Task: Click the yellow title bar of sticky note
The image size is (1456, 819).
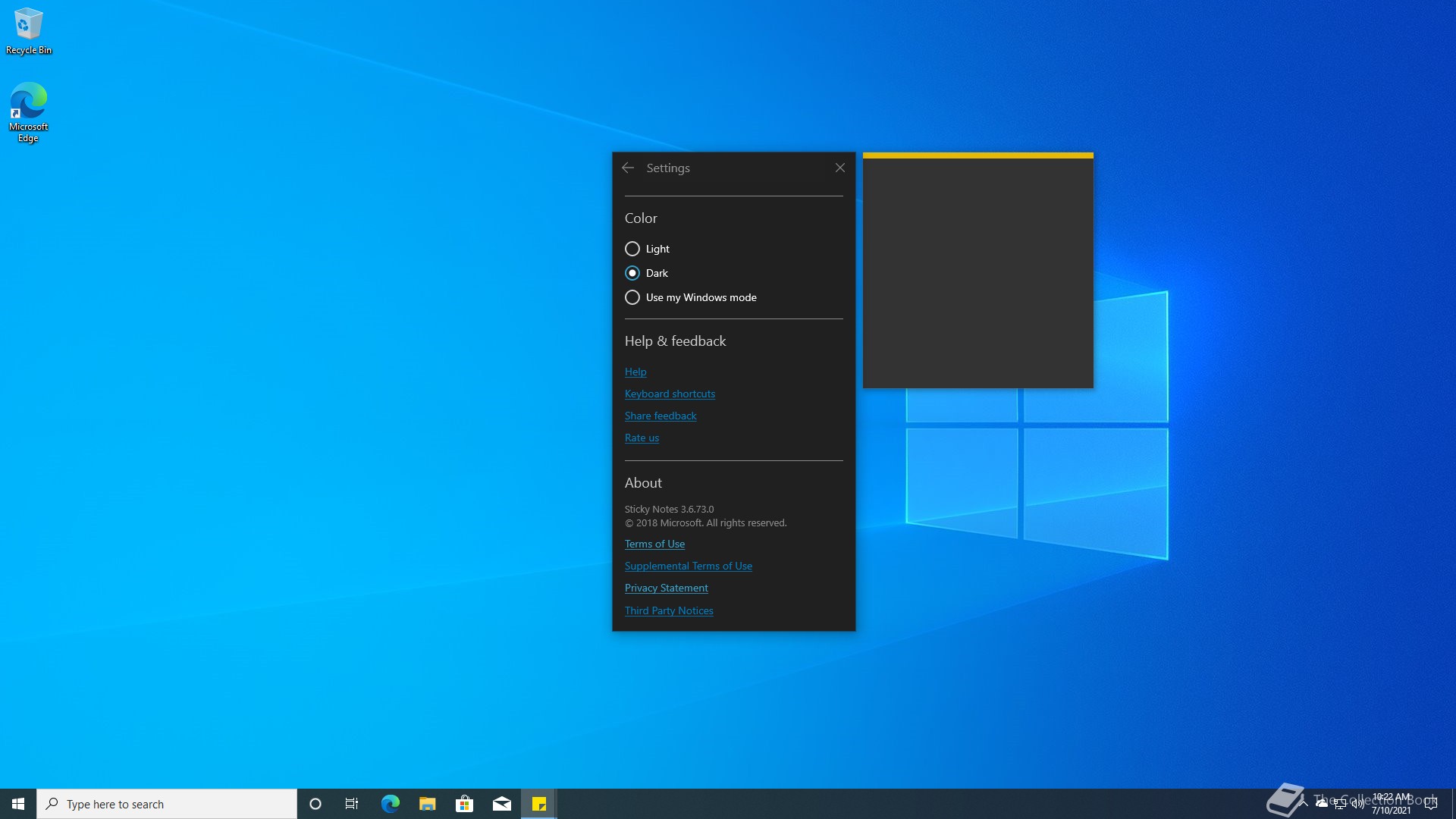Action: click(x=978, y=155)
